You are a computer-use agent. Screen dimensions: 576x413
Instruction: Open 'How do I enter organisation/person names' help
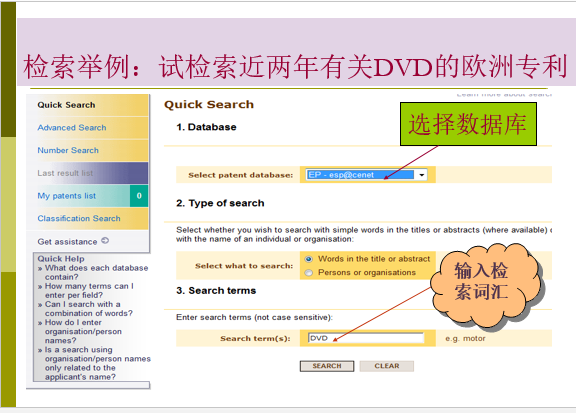(83, 331)
